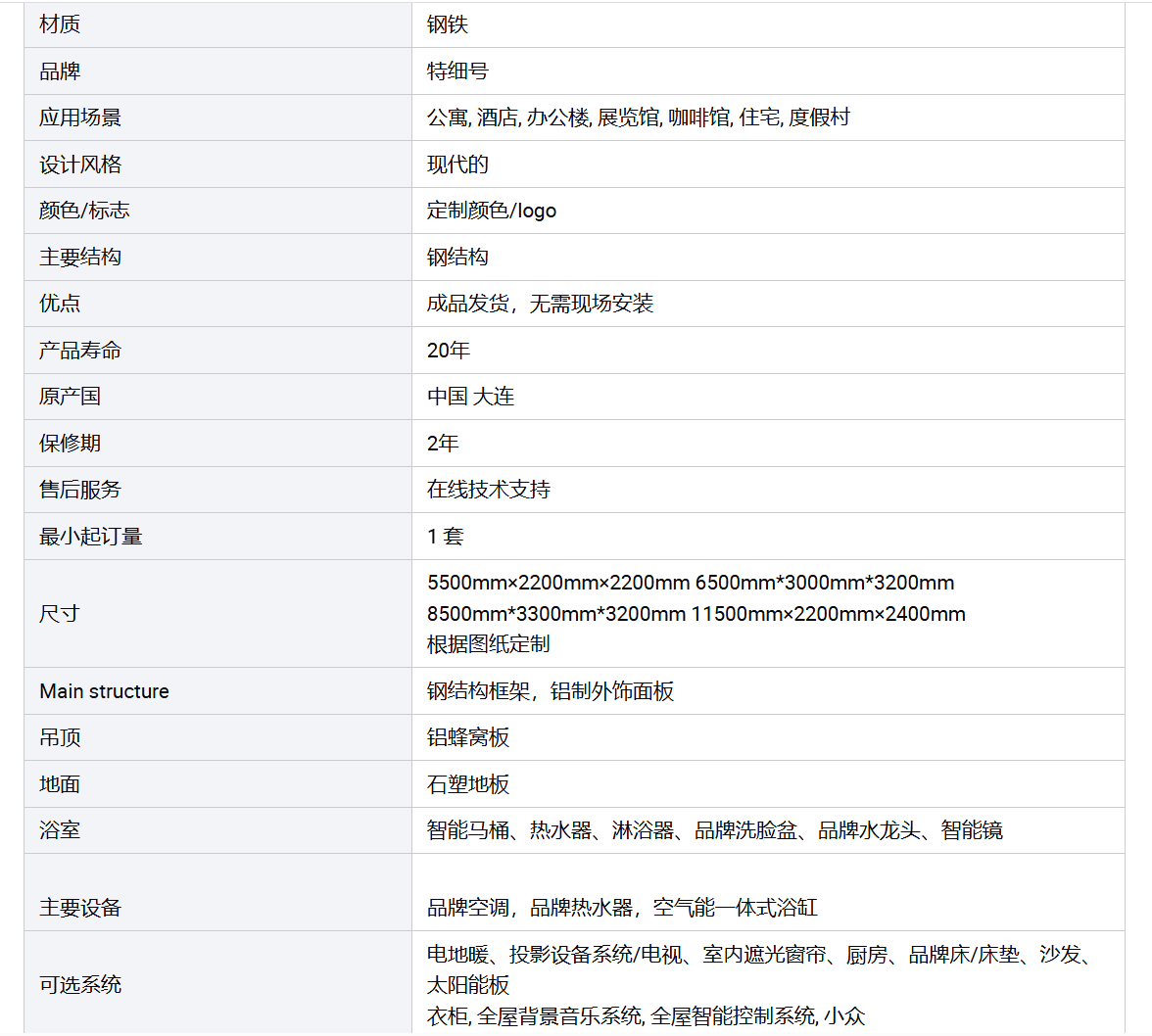Click the 售后服务 value 在线技术支持
The width and height of the screenshot is (1152, 1036).
(x=488, y=490)
